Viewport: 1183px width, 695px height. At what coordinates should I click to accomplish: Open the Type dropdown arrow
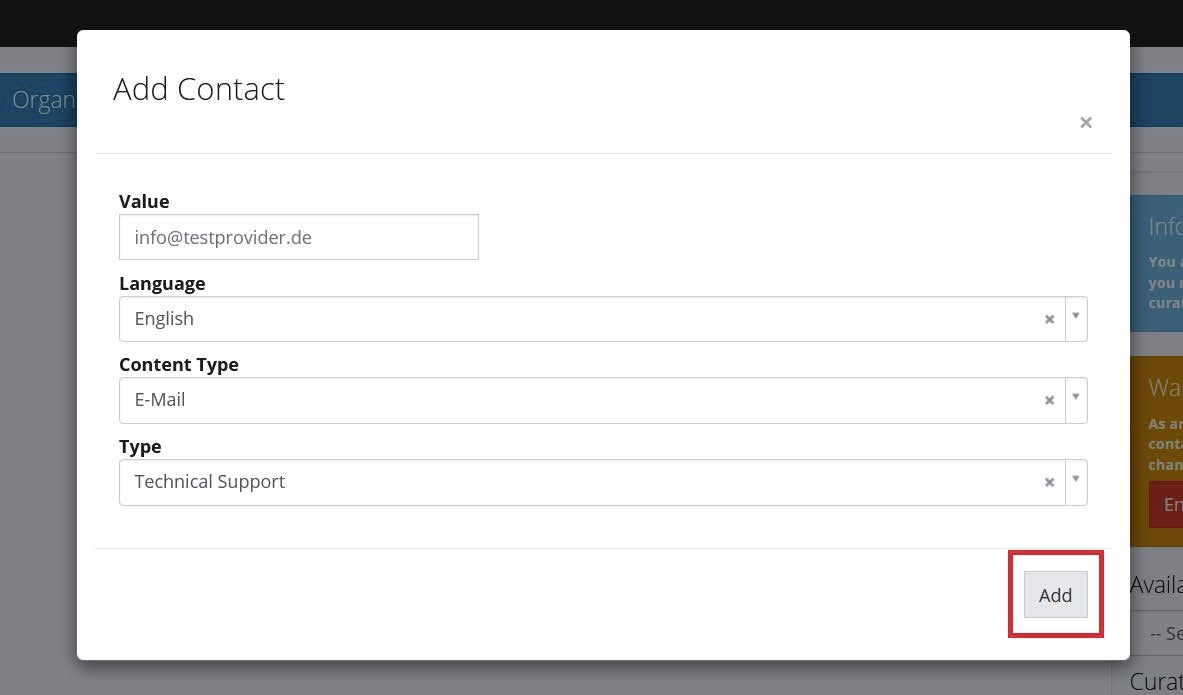(x=1076, y=480)
